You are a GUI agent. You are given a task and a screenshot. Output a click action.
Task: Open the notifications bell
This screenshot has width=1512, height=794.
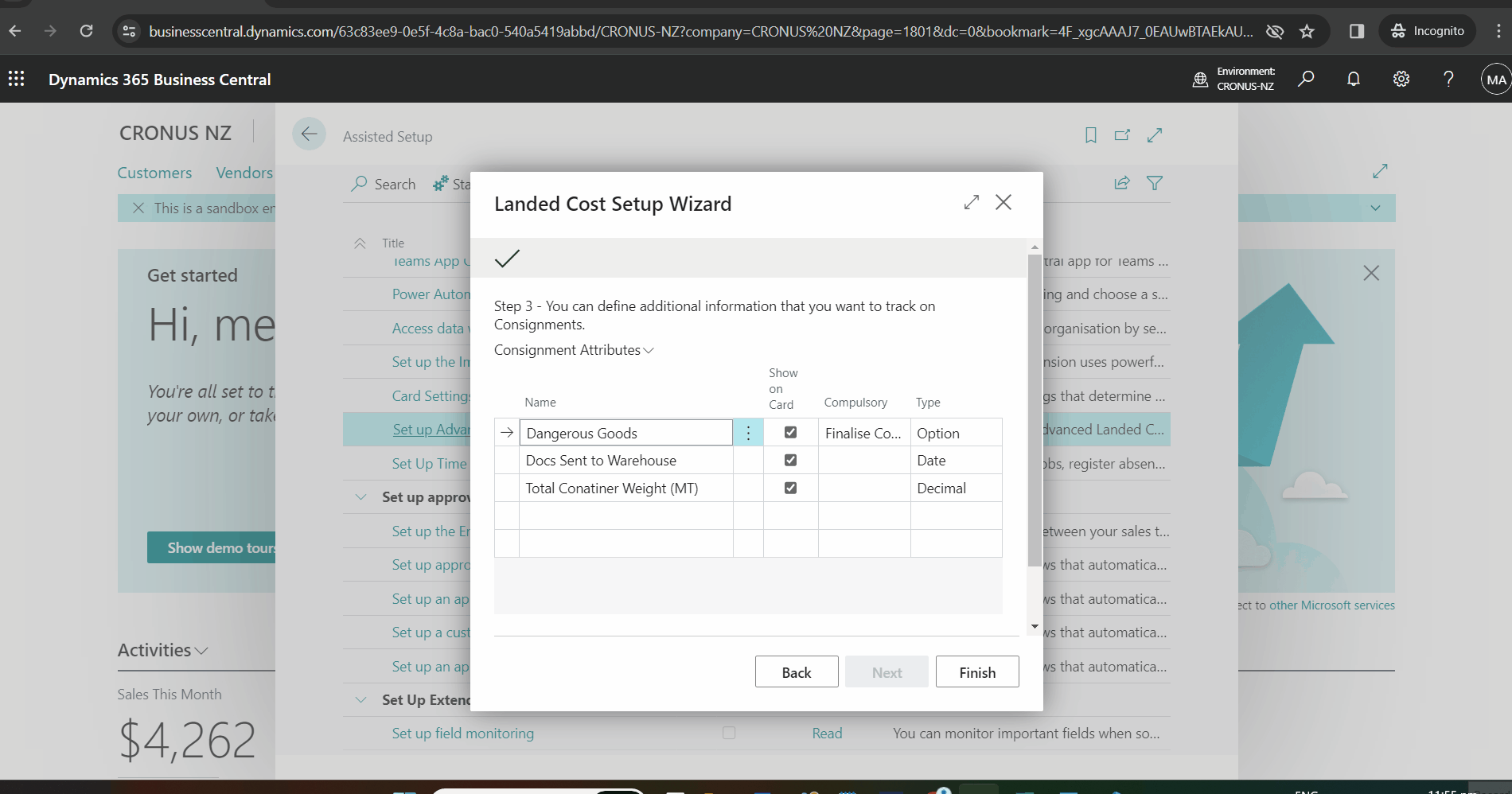point(1354,79)
